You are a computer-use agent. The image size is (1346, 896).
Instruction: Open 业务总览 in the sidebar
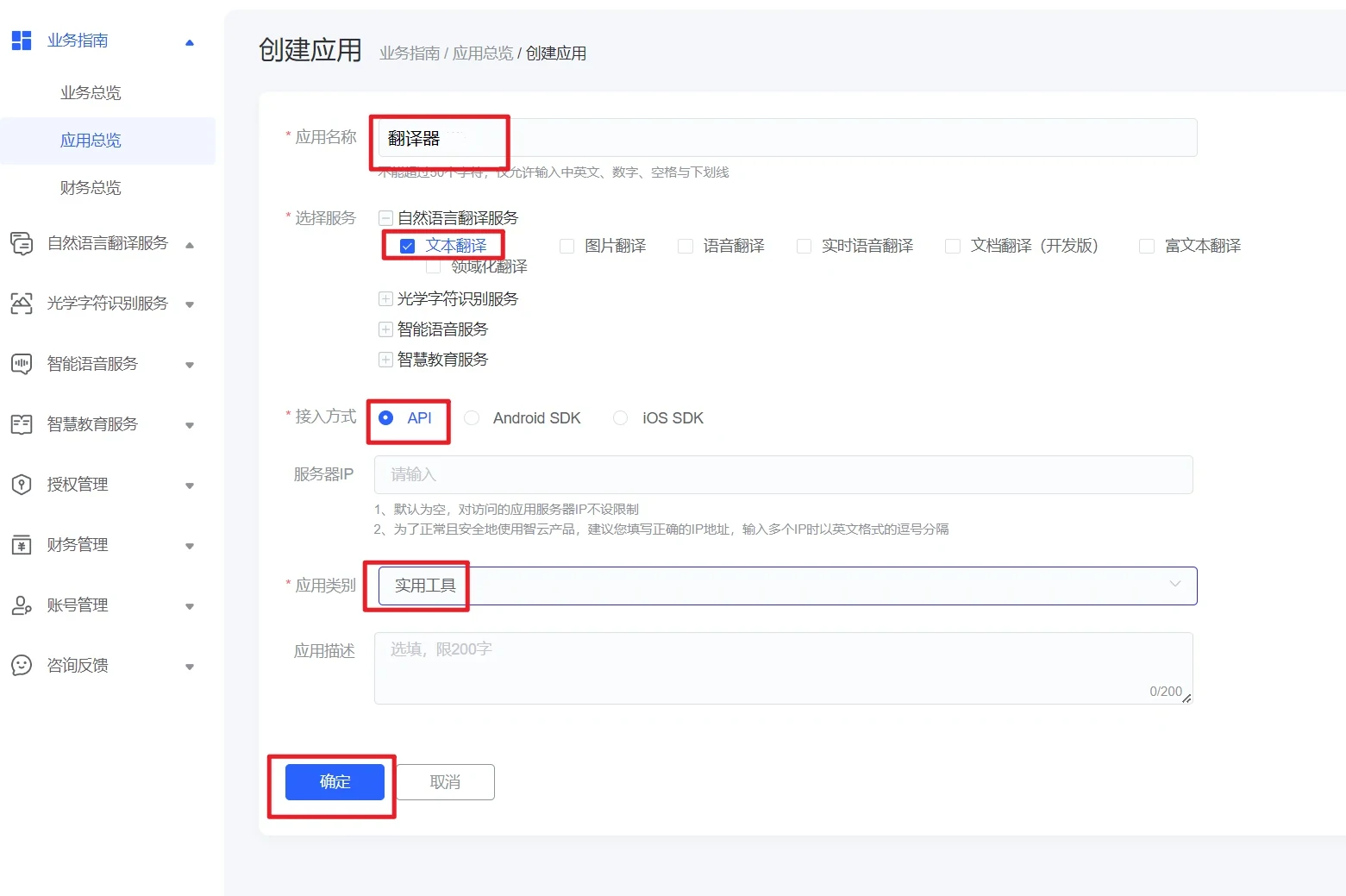click(91, 93)
